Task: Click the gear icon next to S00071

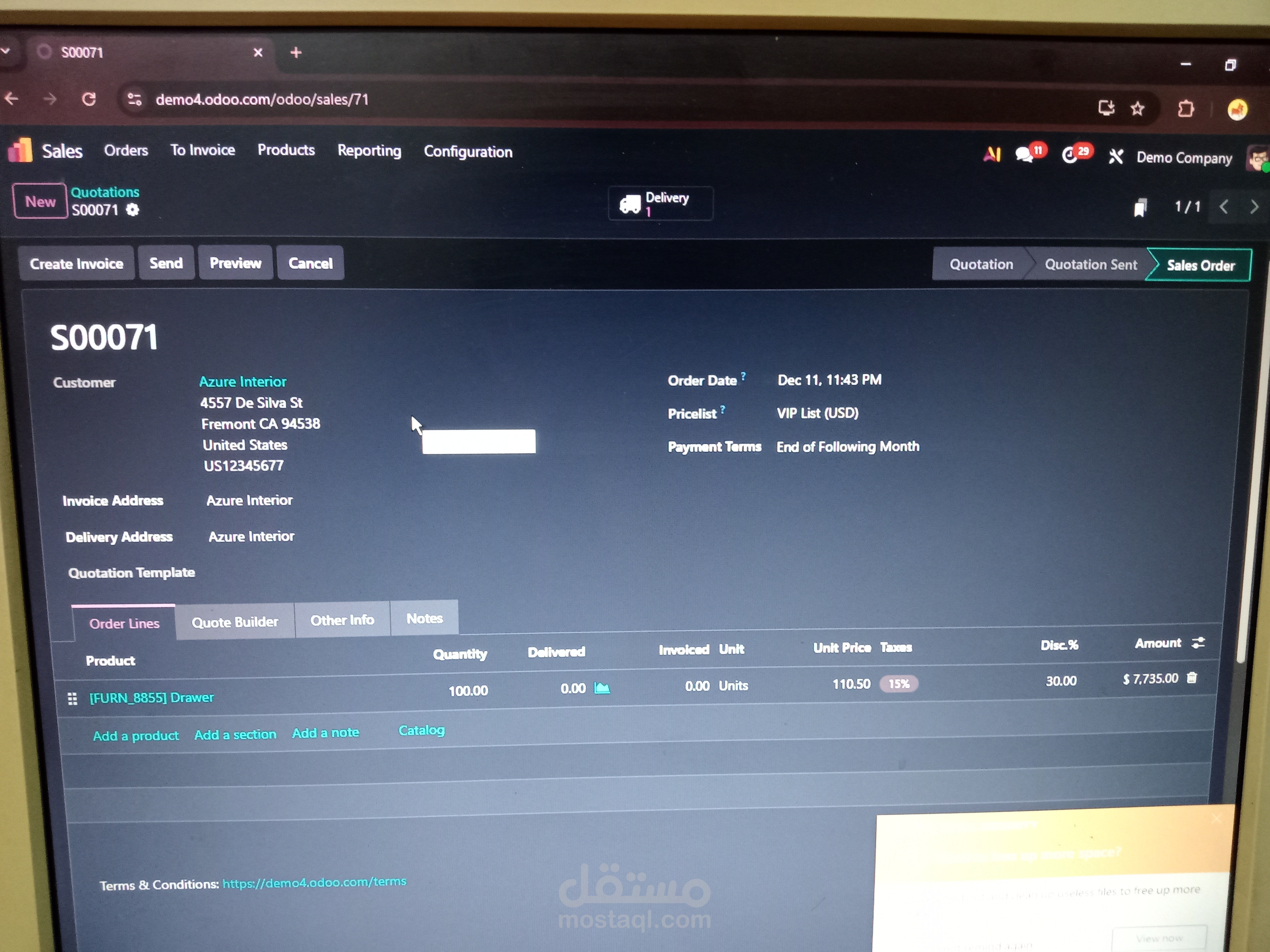Action: pyautogui.click(x=132, y=210)
